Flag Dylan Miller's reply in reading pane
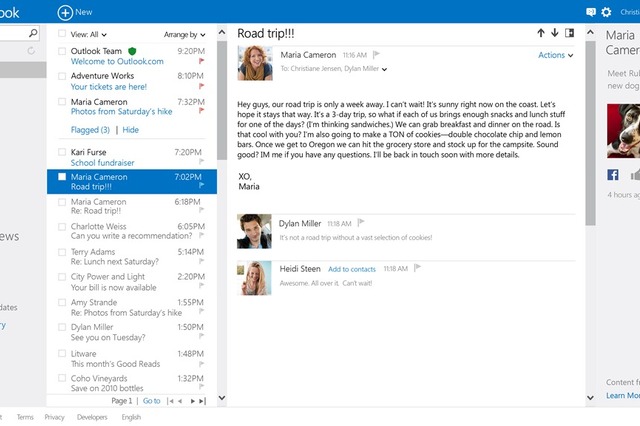 coord(360,223)
